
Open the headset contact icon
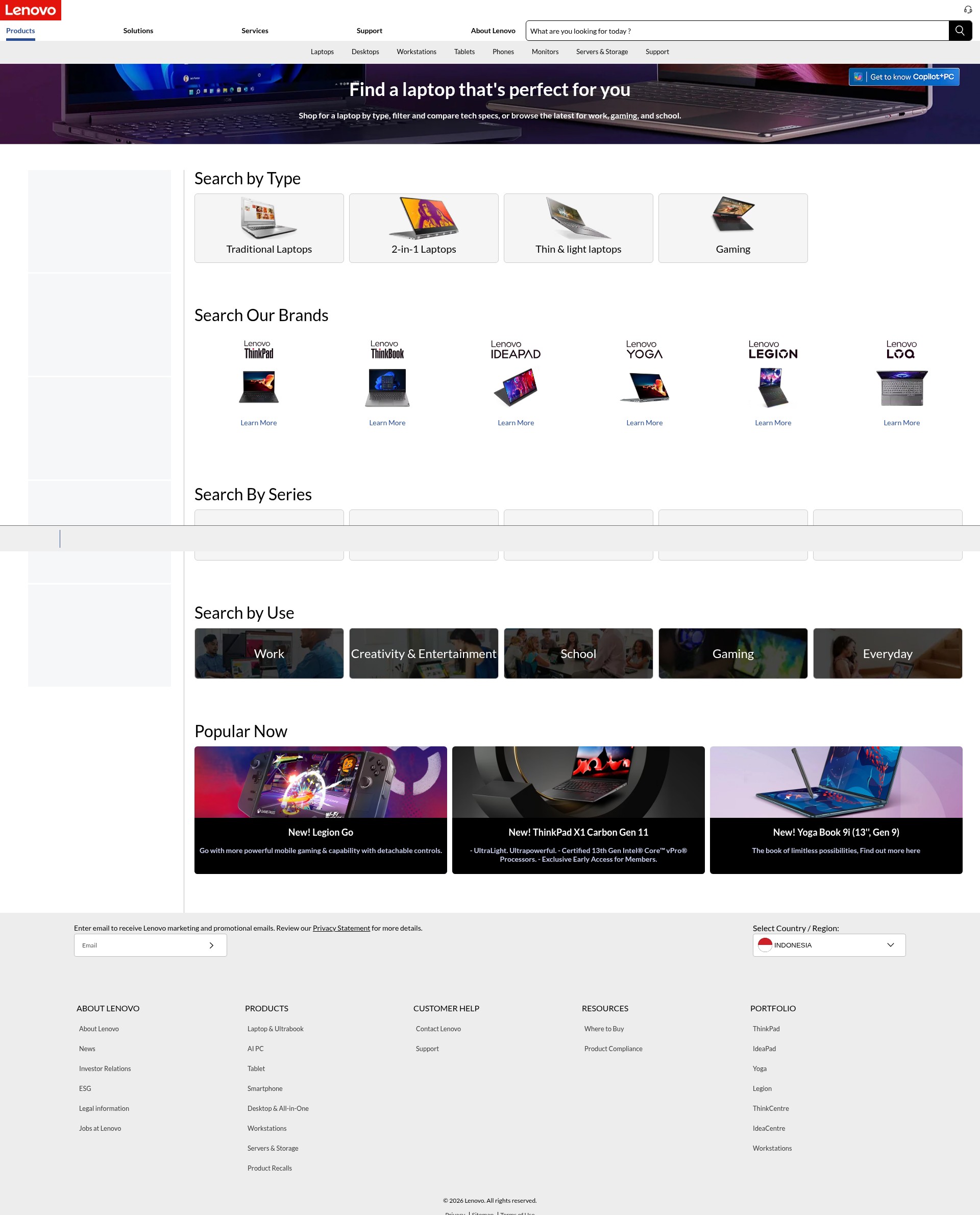coord(968,10)
